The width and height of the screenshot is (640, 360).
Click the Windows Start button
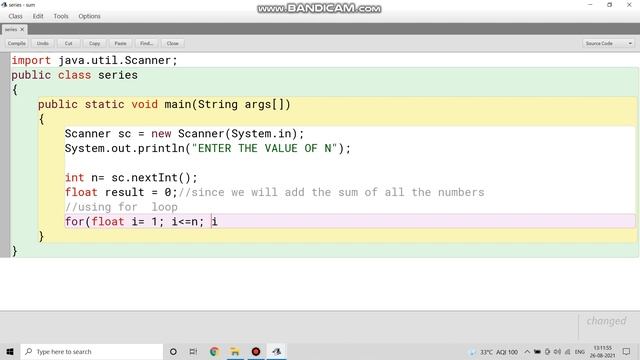coord(10,351)
